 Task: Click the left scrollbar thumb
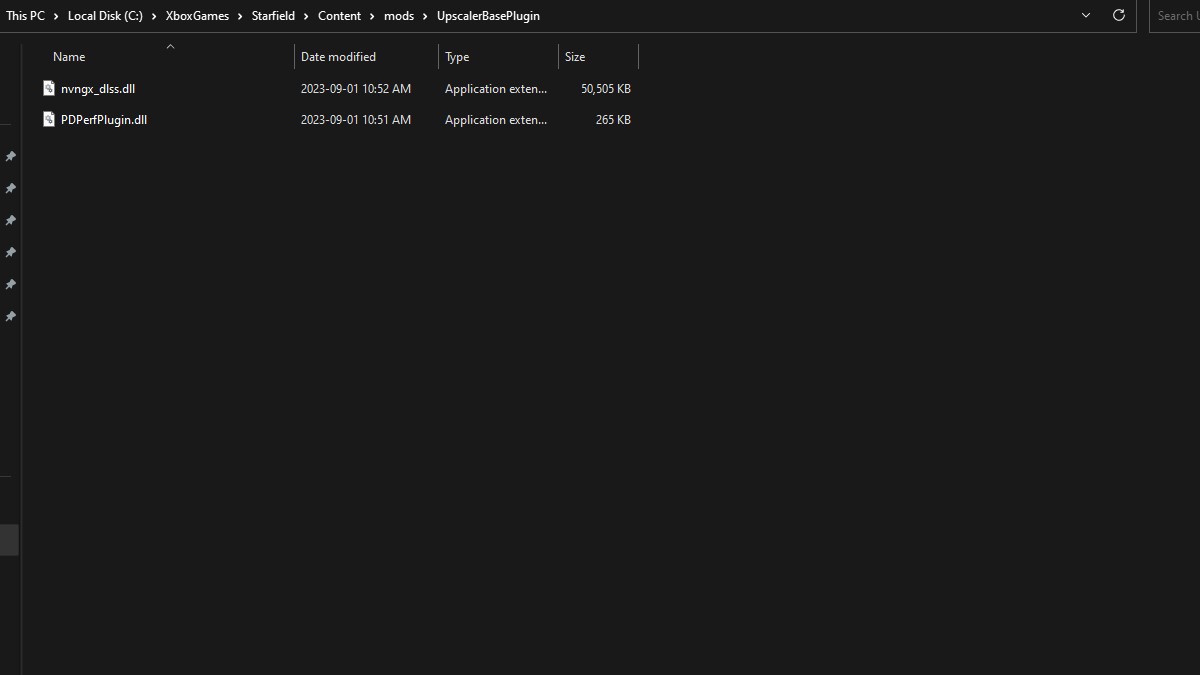pyautogui.click(x=10, y=539)
